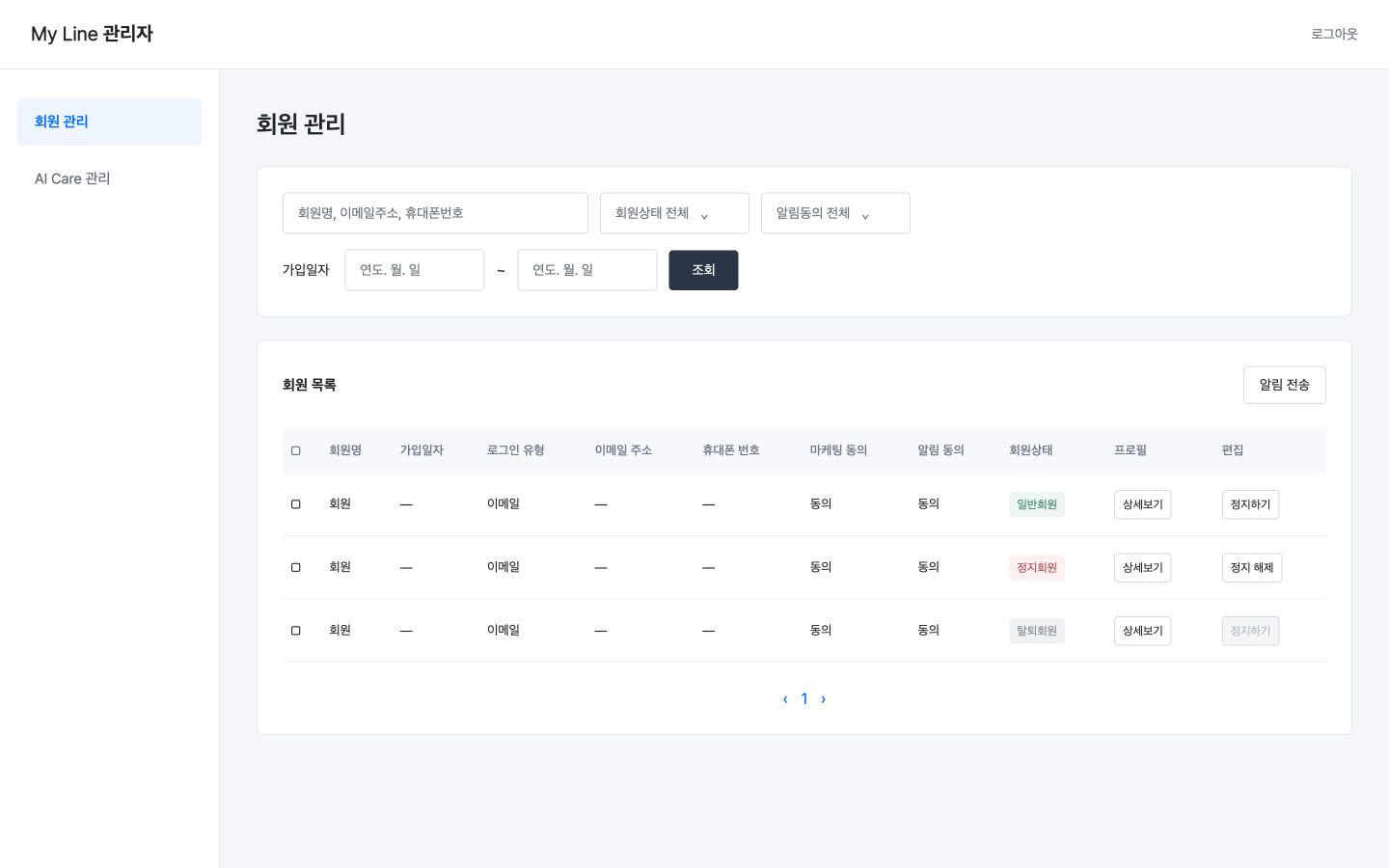Click the 회원 목록 heading

coord(309,385)
